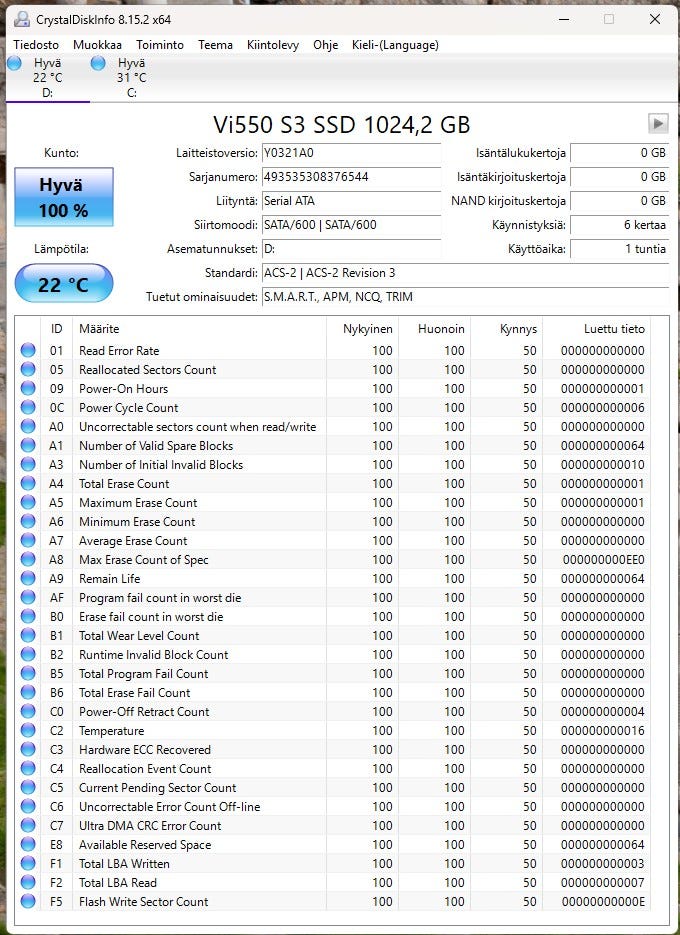The width and height of the screenshot is (680, 935).
Task: Click the Luettu tieto column header
Action: pyautogui.click(x=596, y=329)
